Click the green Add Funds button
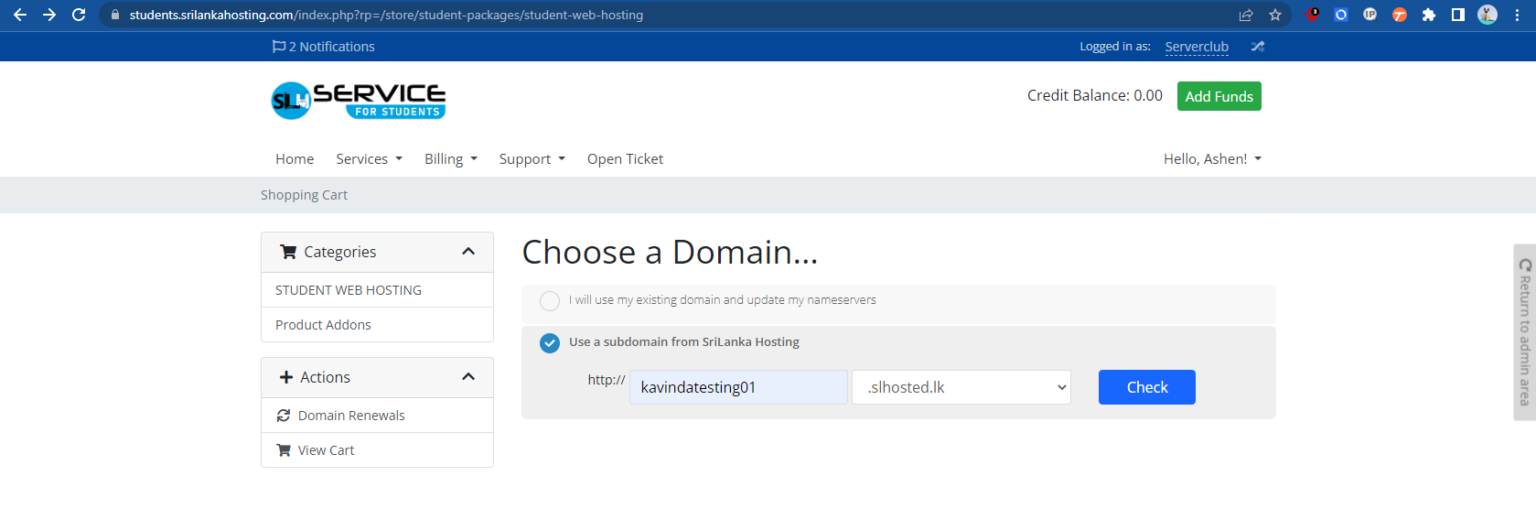 tap(1218, 96)
